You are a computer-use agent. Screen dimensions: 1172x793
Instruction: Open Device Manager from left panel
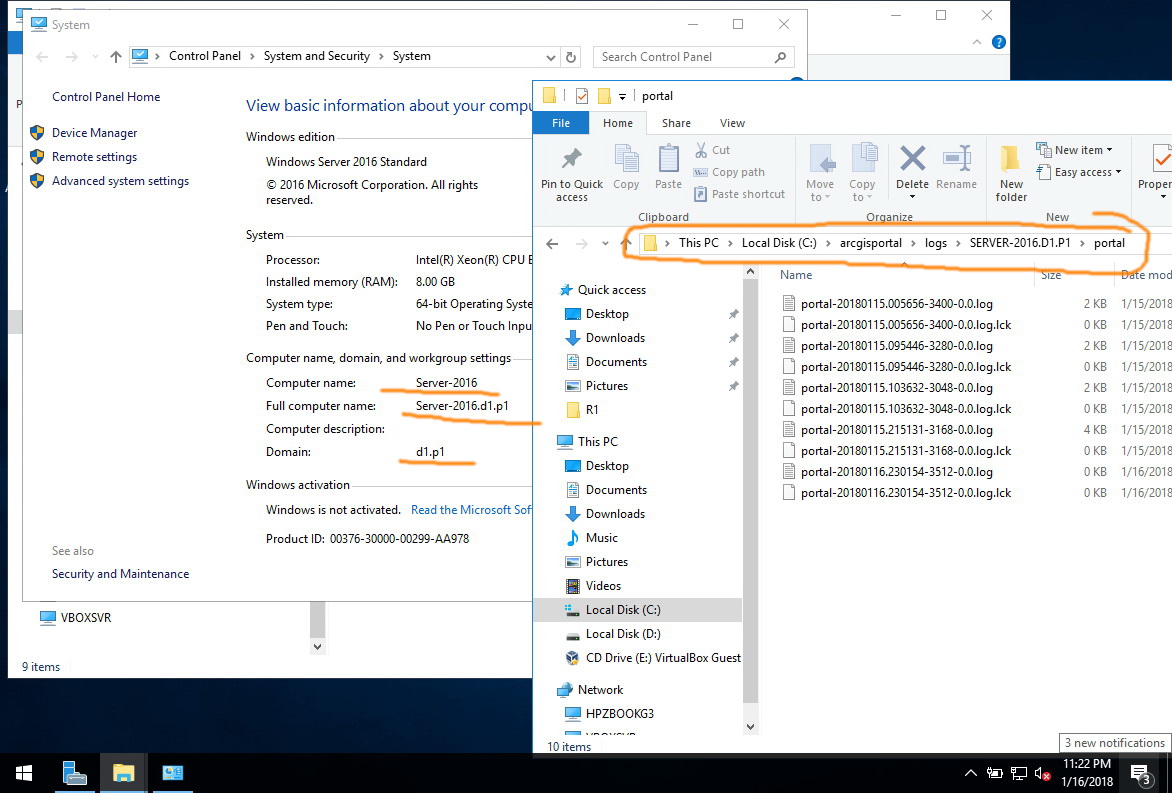coord(94,133)
